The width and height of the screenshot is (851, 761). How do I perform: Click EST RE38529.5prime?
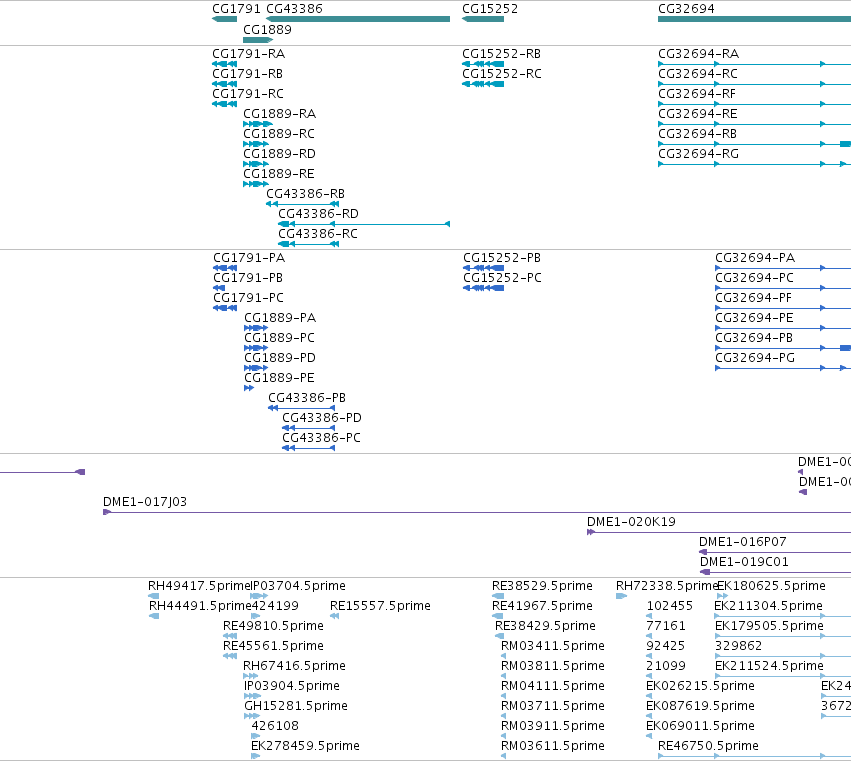point(542,586)
